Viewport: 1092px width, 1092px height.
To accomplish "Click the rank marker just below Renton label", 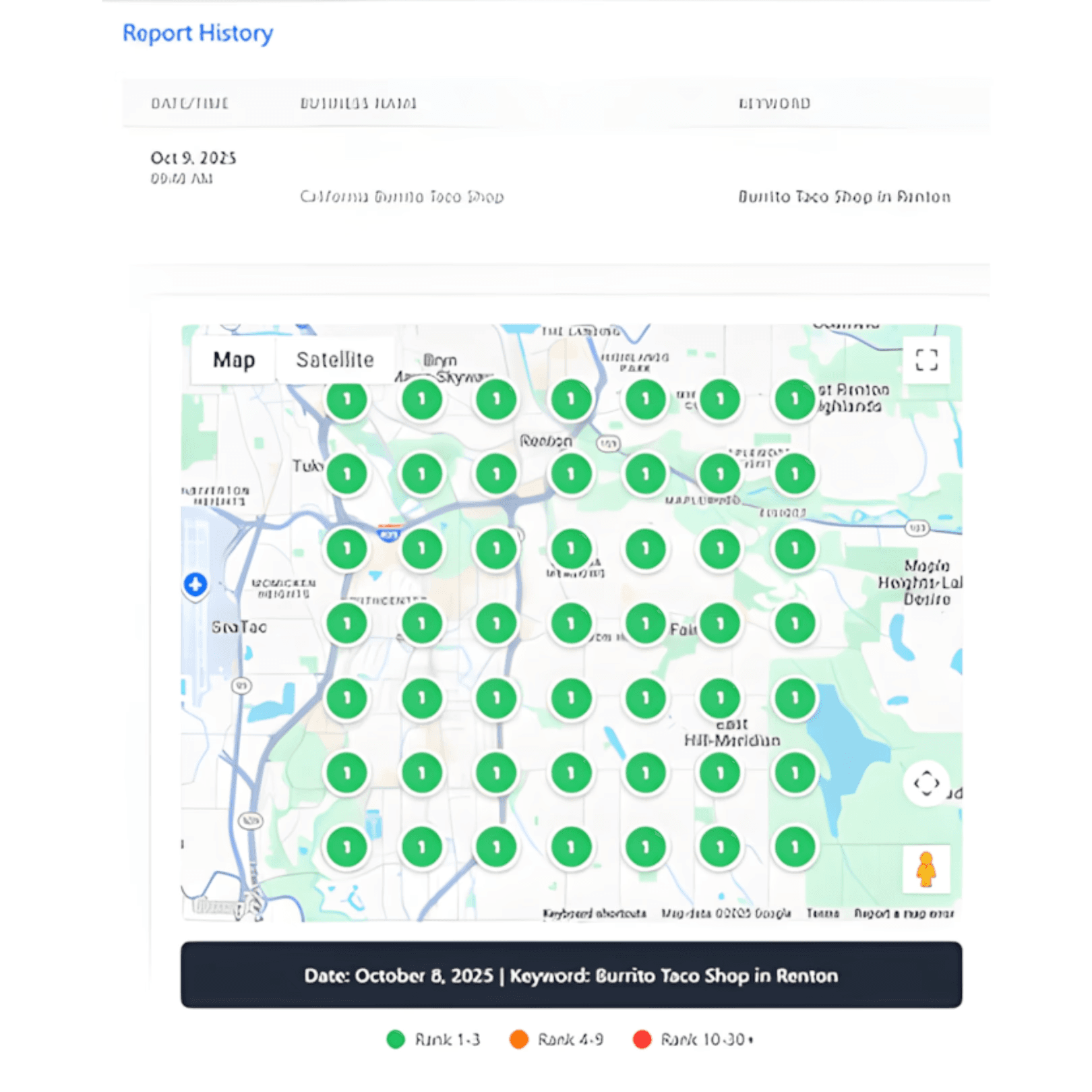I will (571, 474).
